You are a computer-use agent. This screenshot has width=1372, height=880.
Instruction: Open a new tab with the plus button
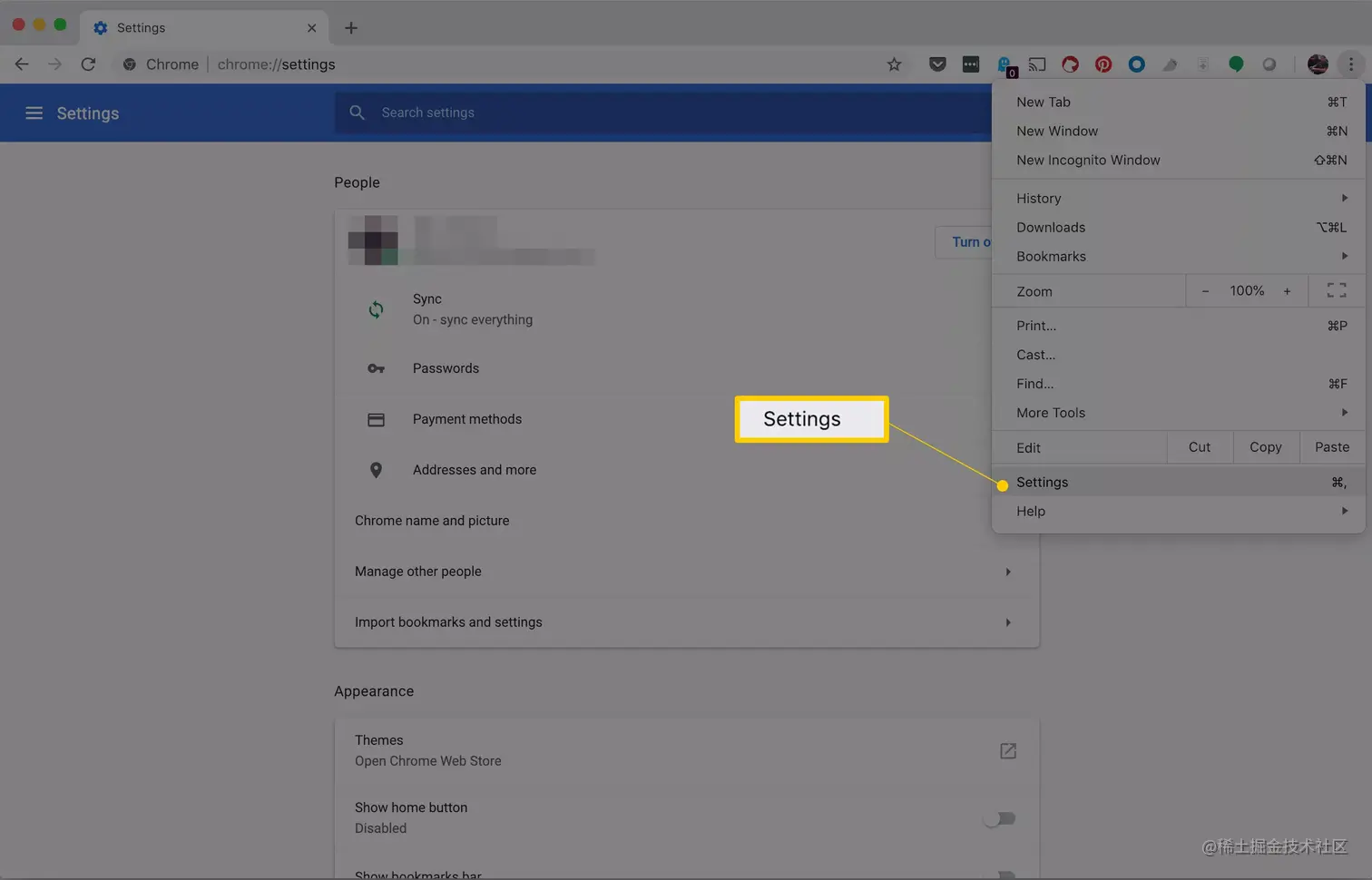[351, 27]
